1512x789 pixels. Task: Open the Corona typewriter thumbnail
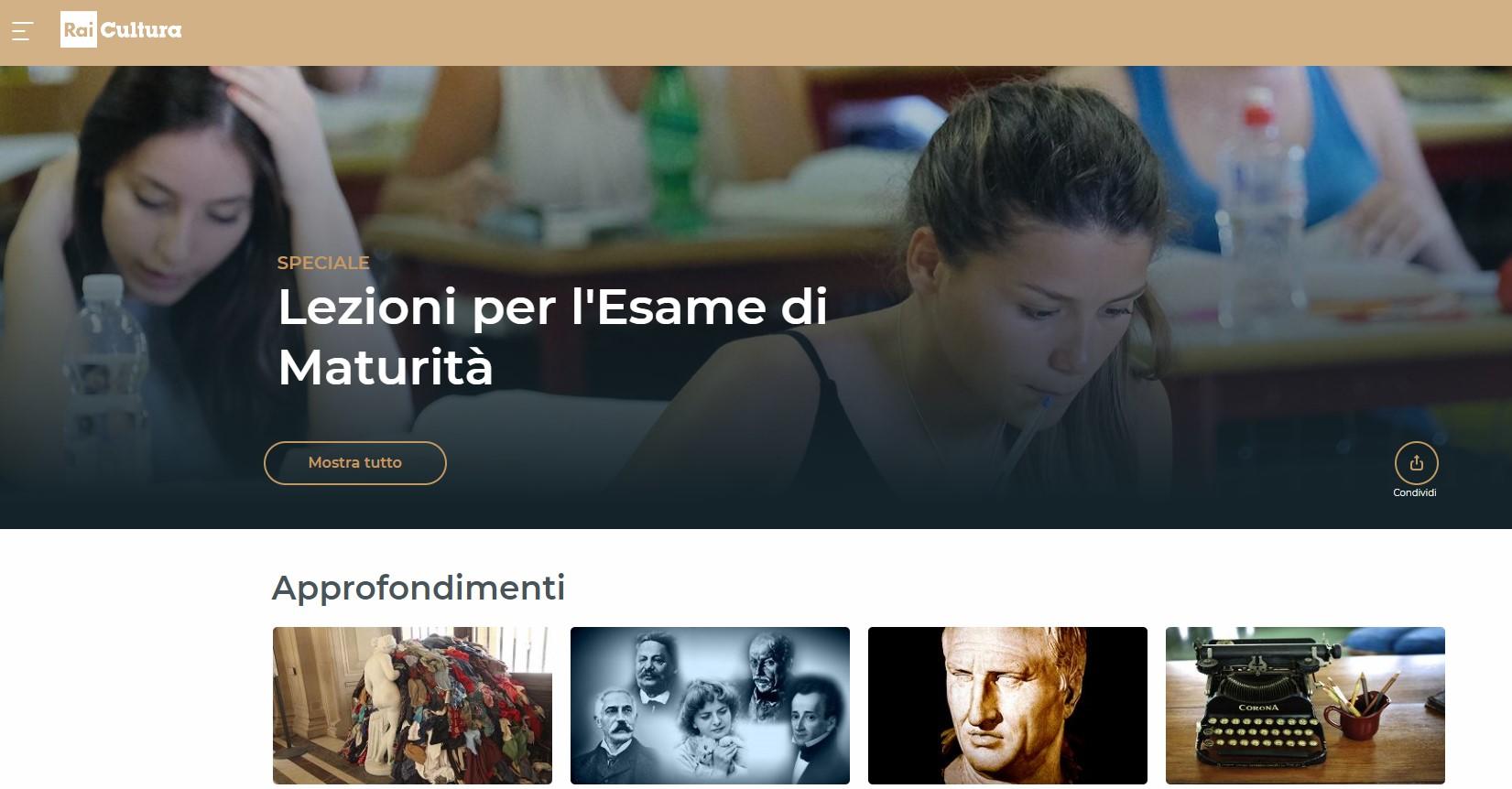[1305, 706]
